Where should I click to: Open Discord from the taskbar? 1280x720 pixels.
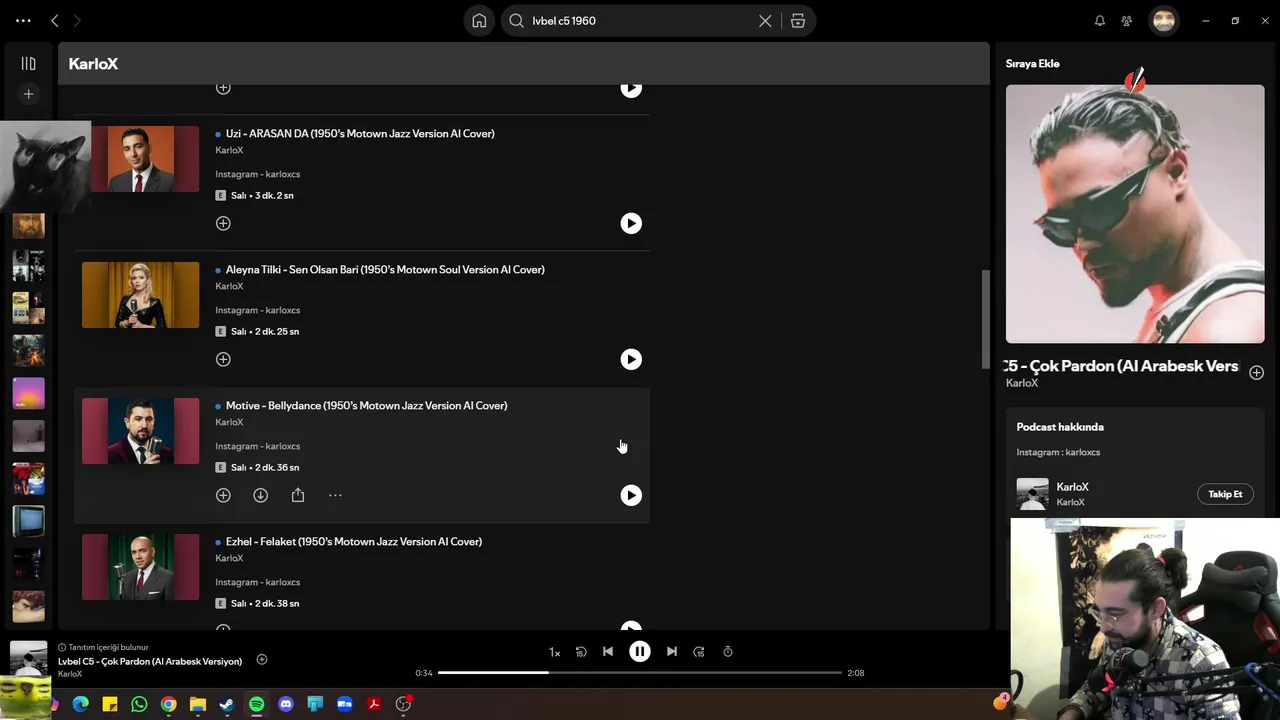(x=286, y=704)
